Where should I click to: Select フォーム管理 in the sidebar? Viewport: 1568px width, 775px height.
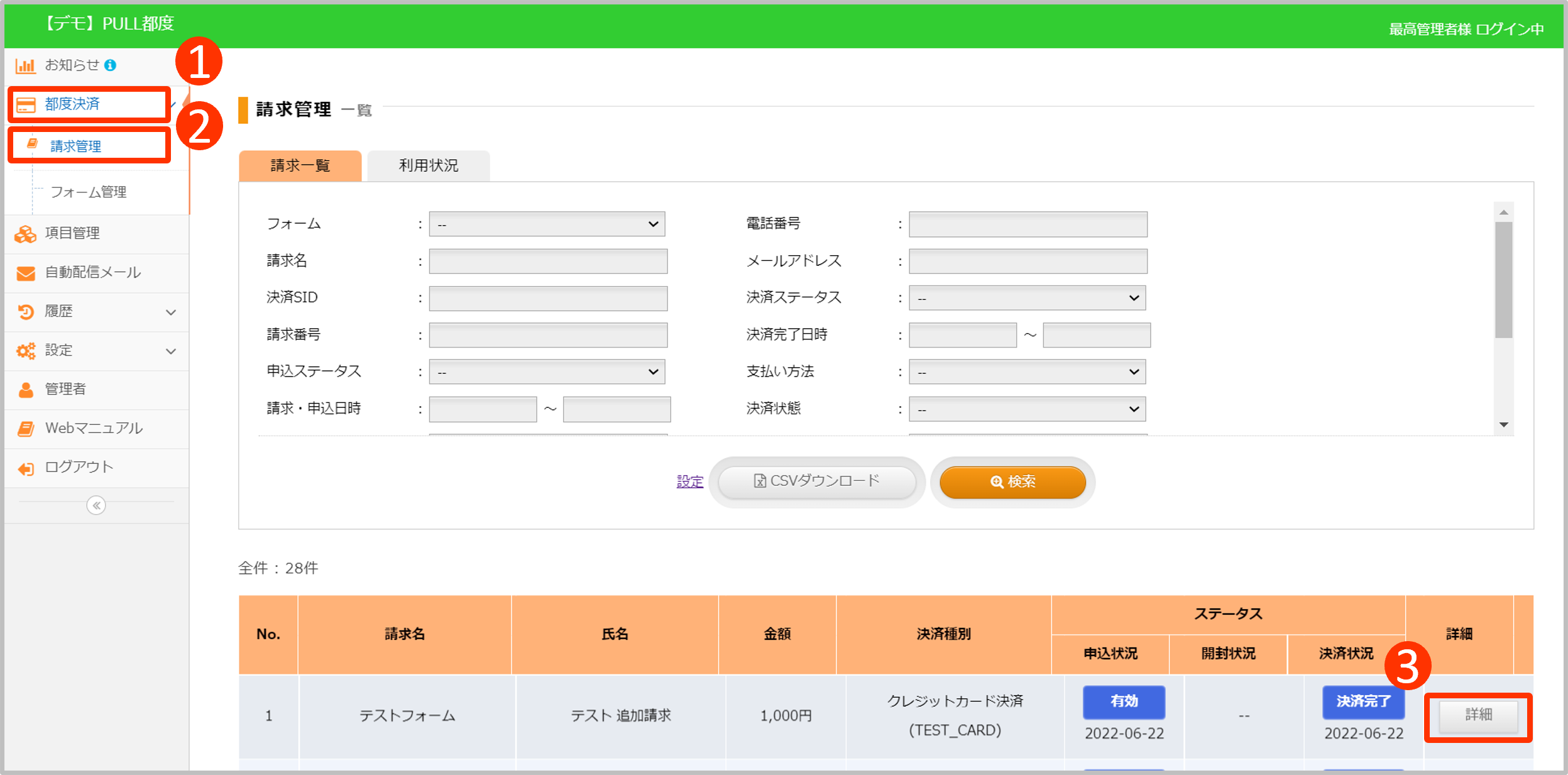tap(89, 192)
